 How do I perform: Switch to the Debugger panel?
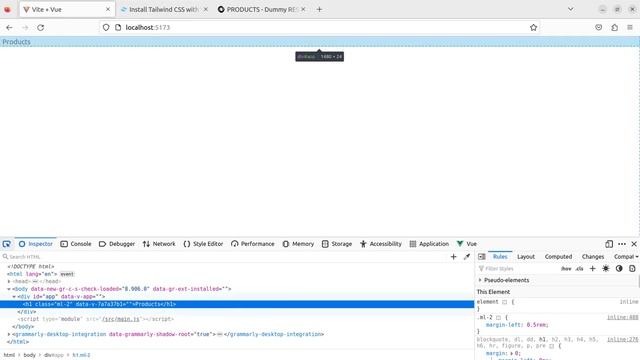pos(117,244)
